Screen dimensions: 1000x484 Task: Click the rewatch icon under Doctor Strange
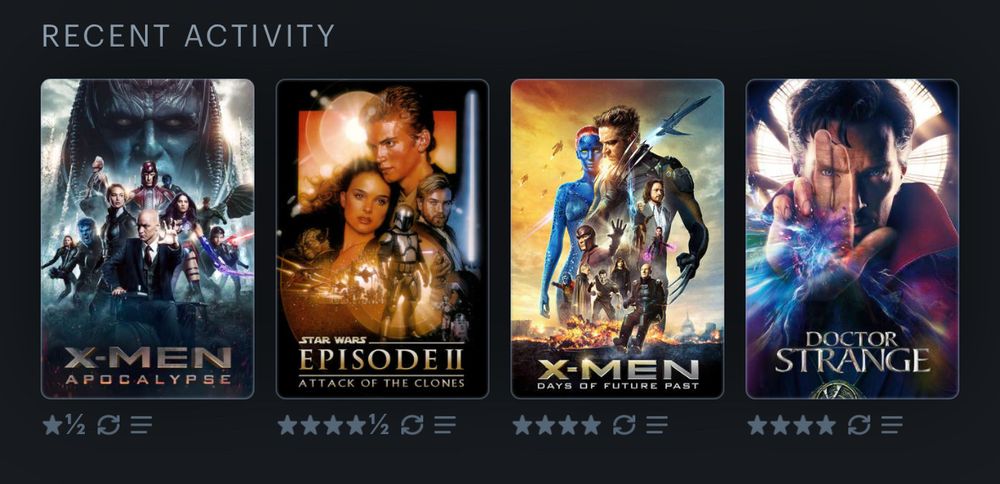858,425
